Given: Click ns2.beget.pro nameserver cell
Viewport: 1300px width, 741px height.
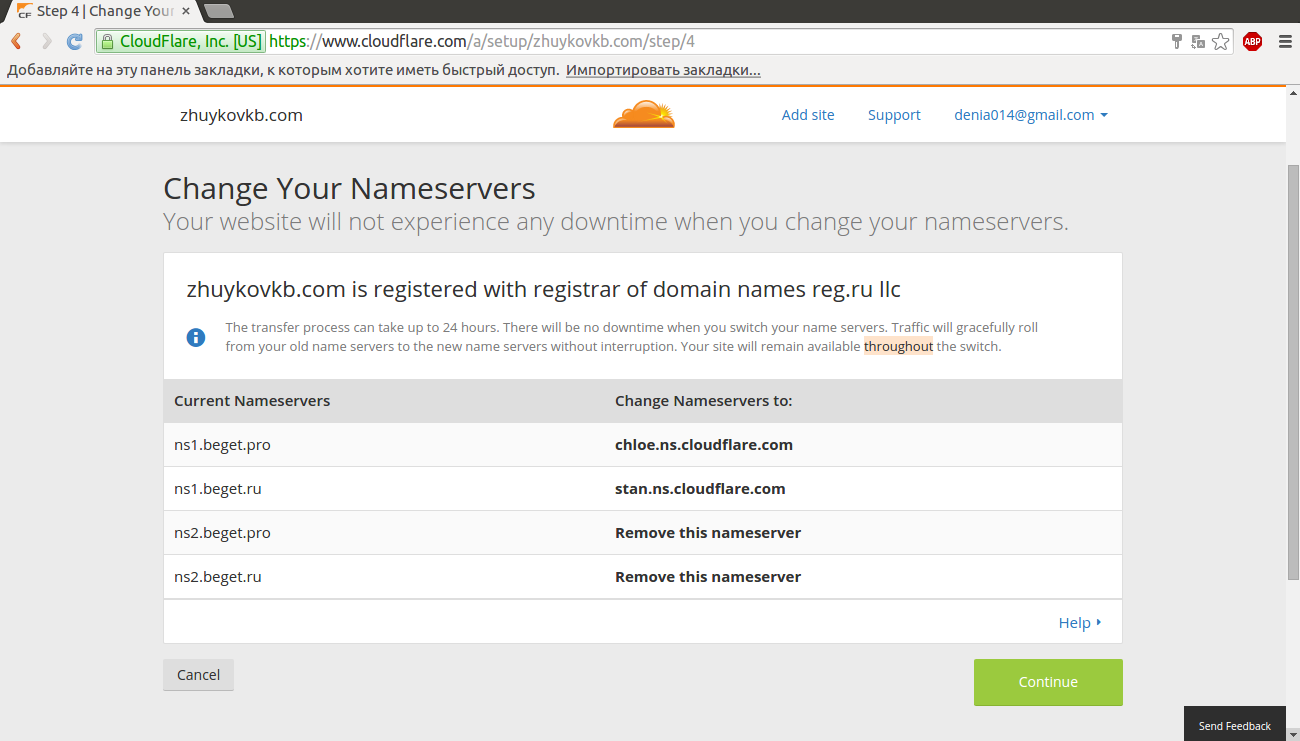Looking at the screenshot, I should coord(222,533).
